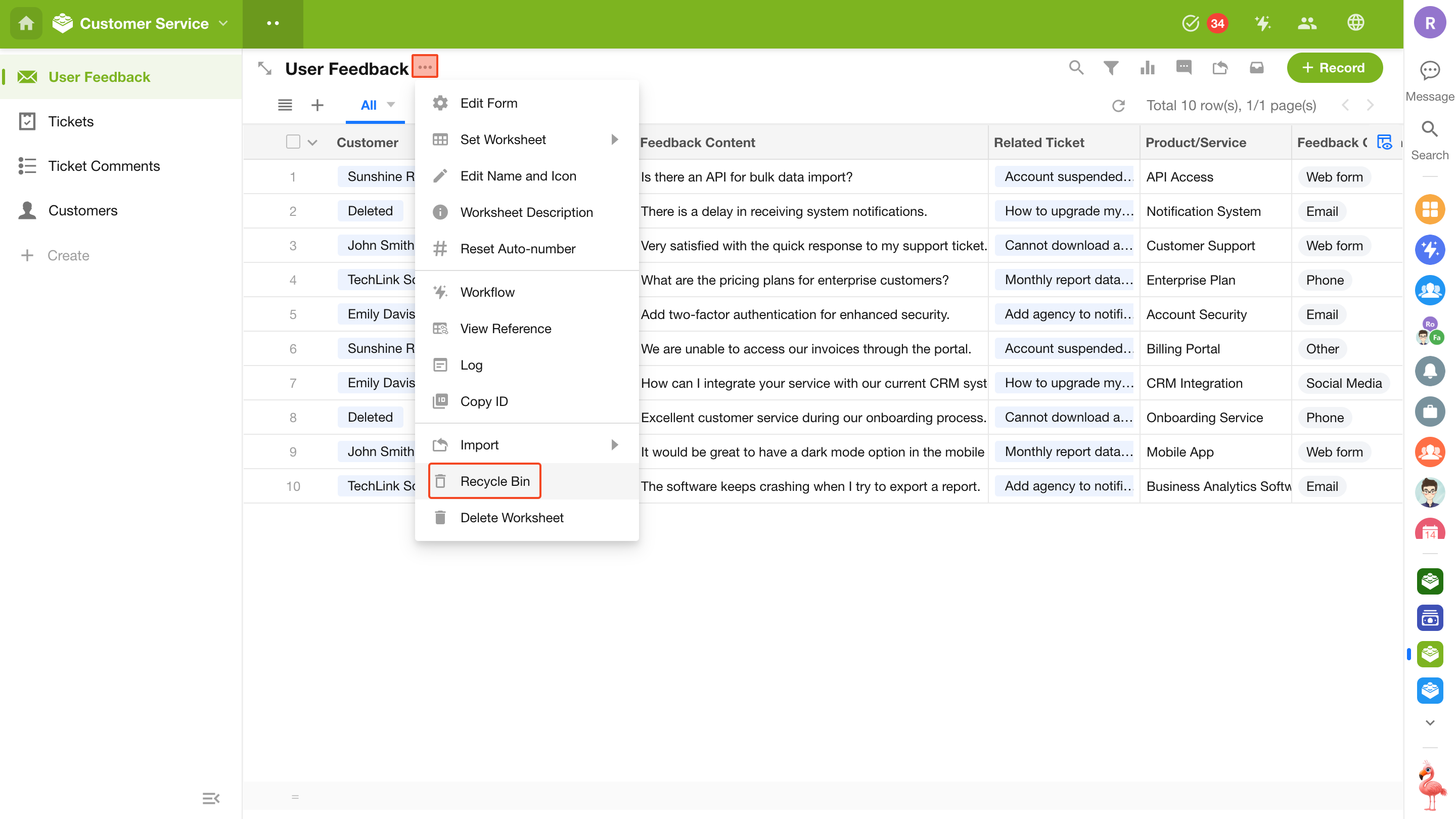Open Message panel in right sidebar
1456x819 pixels.
click(1429, 79)
